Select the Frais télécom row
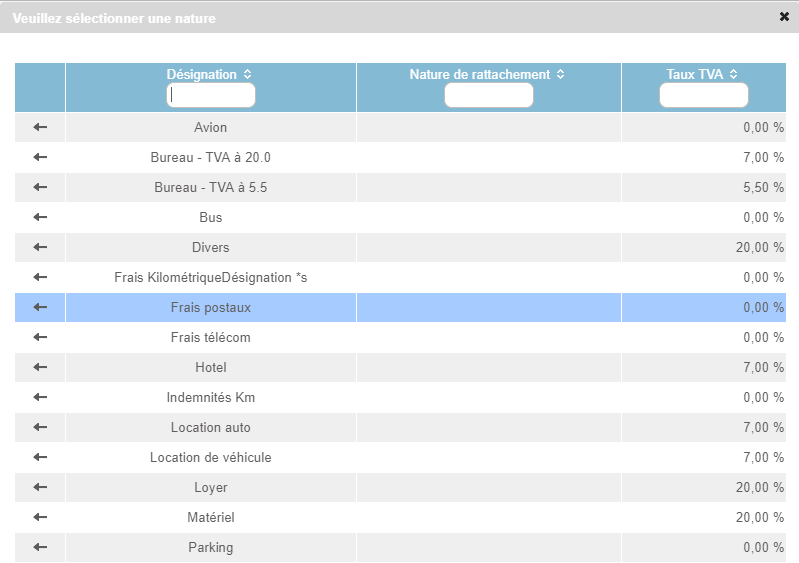This screenshot has width=799, height=563. point(211,337)
